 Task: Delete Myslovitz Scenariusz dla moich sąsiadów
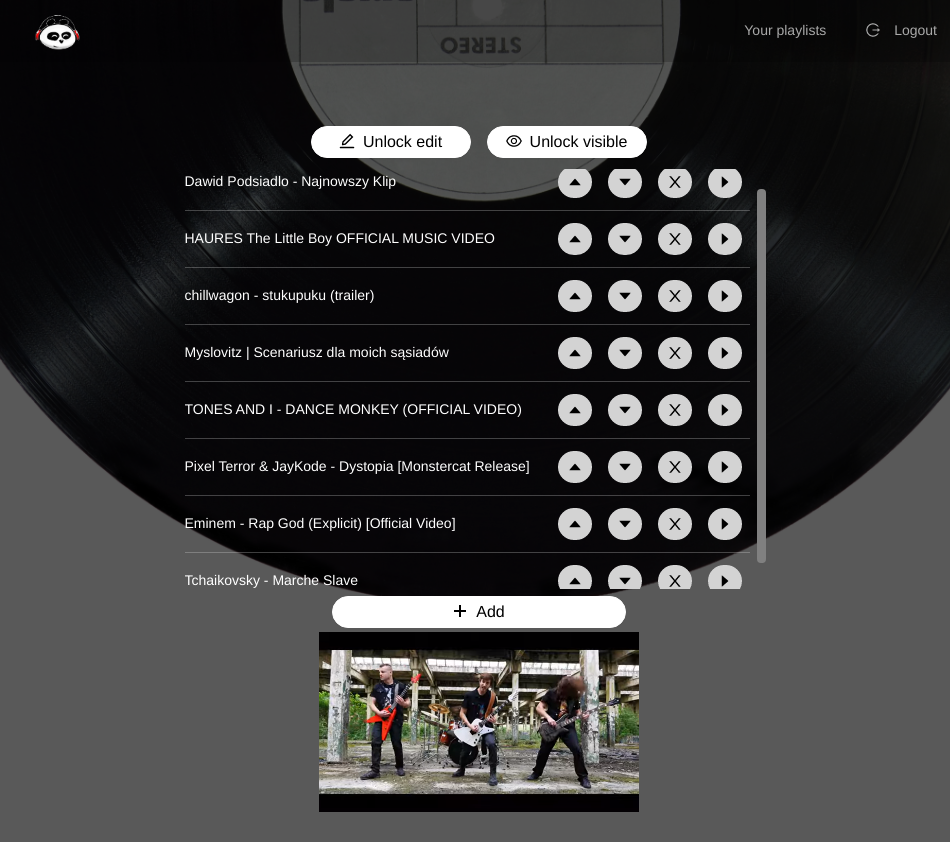point(675,353)
